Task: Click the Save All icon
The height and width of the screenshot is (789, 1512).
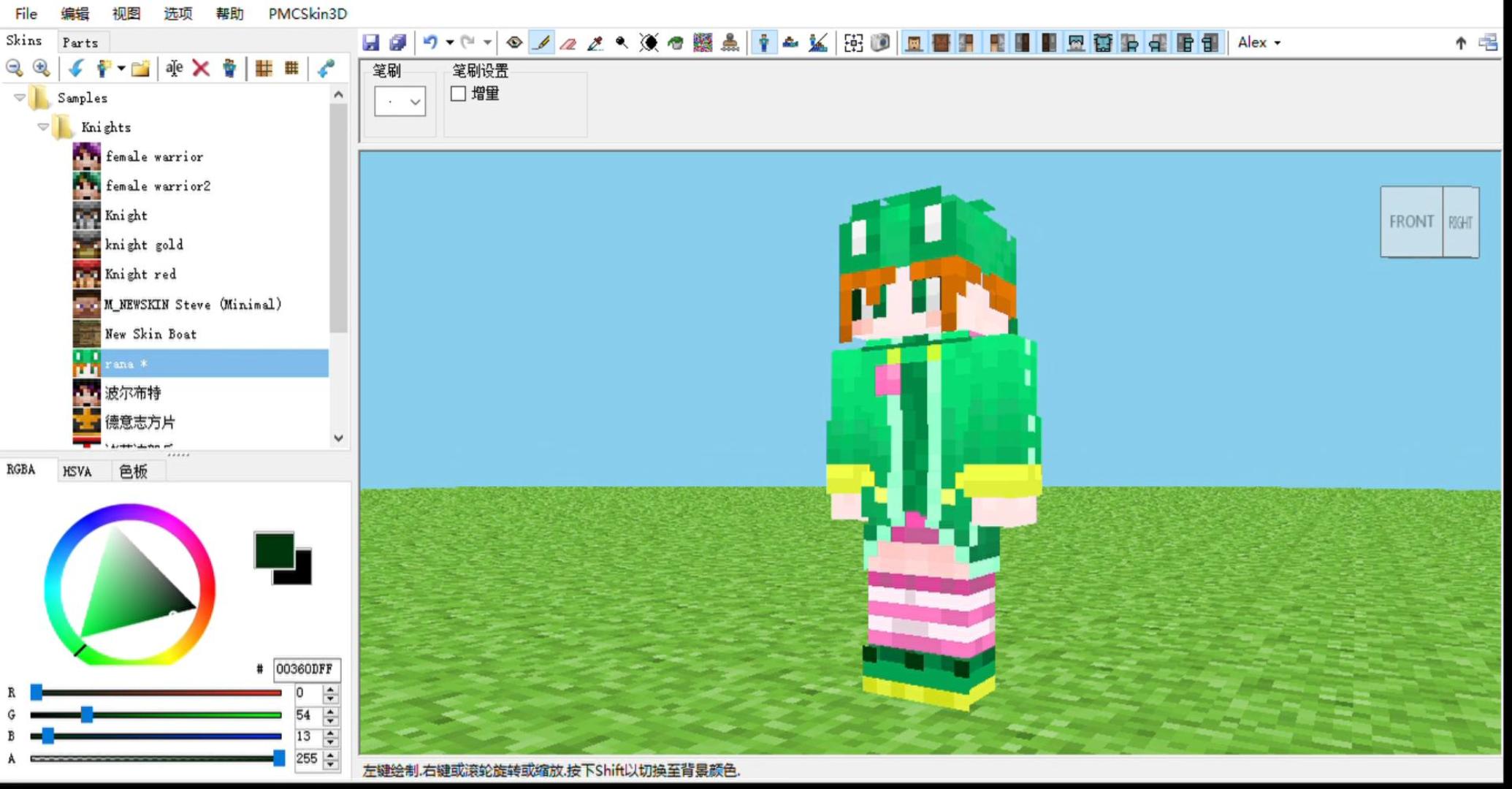Action: pyautogui.click(x=398, y=42)
